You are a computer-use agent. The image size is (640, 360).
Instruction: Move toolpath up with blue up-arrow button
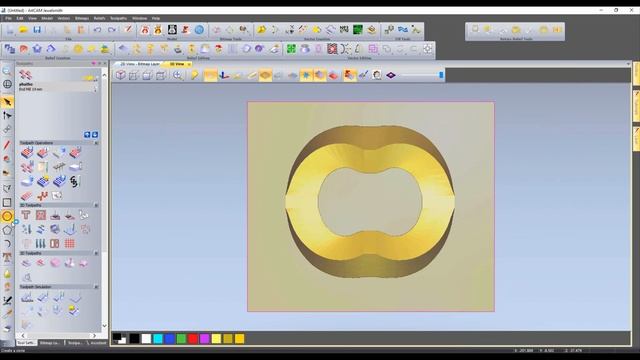click(87, 135)
